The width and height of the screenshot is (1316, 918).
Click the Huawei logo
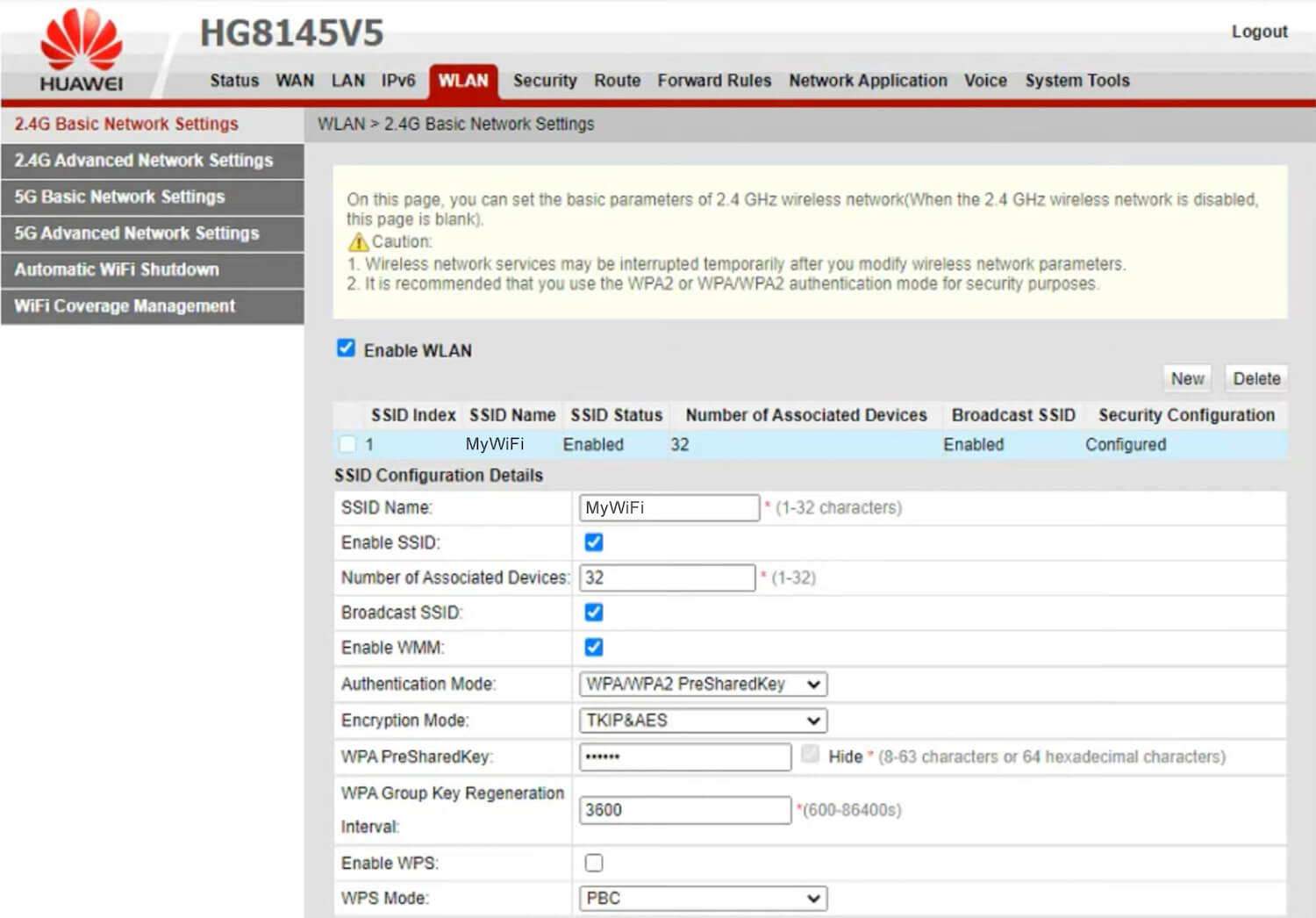[x=81, y=50]
